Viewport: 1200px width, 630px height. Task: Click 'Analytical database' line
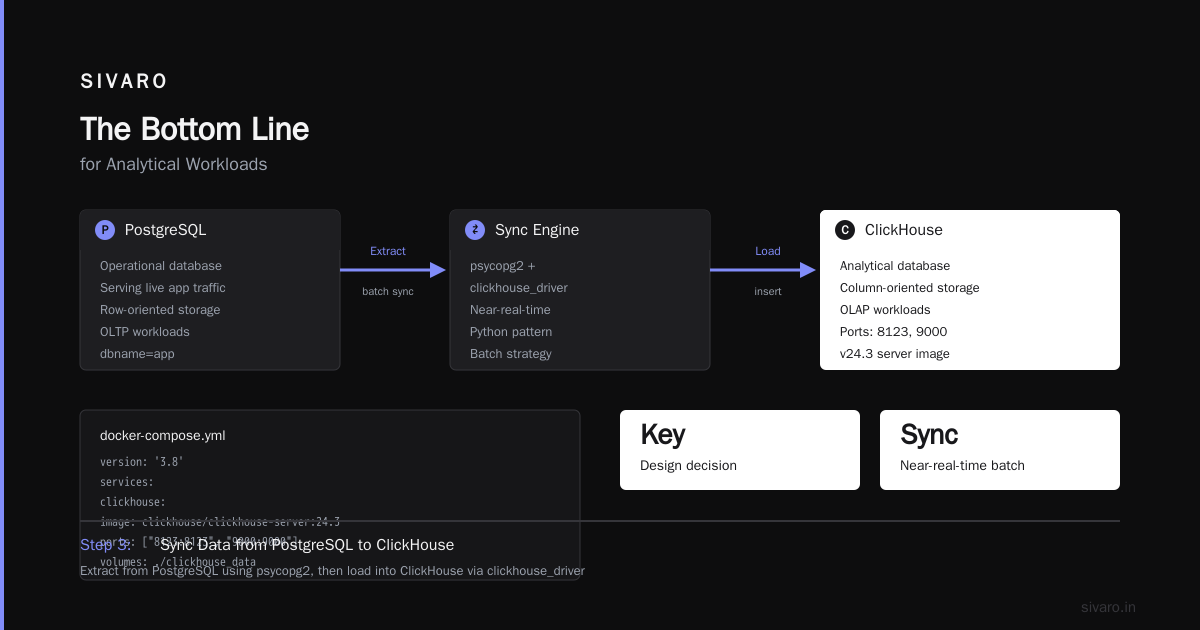click(x=895, y=266)
